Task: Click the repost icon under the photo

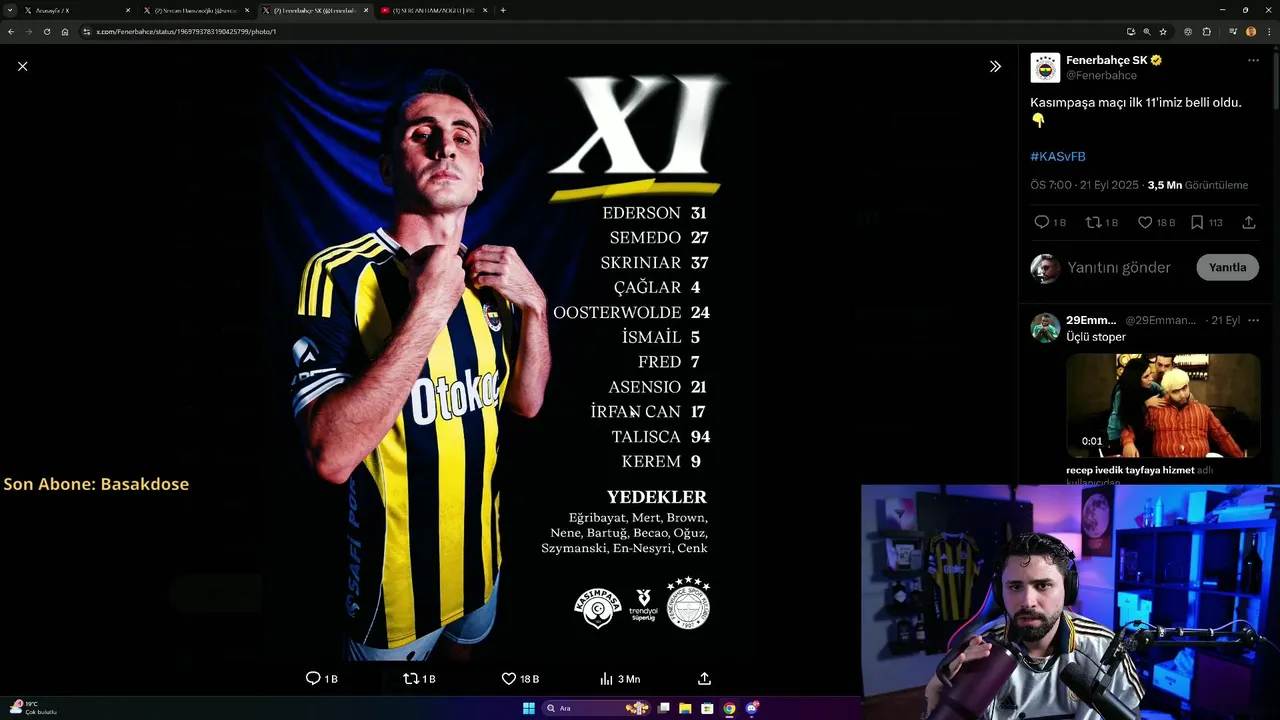Action: click(410, 678)
